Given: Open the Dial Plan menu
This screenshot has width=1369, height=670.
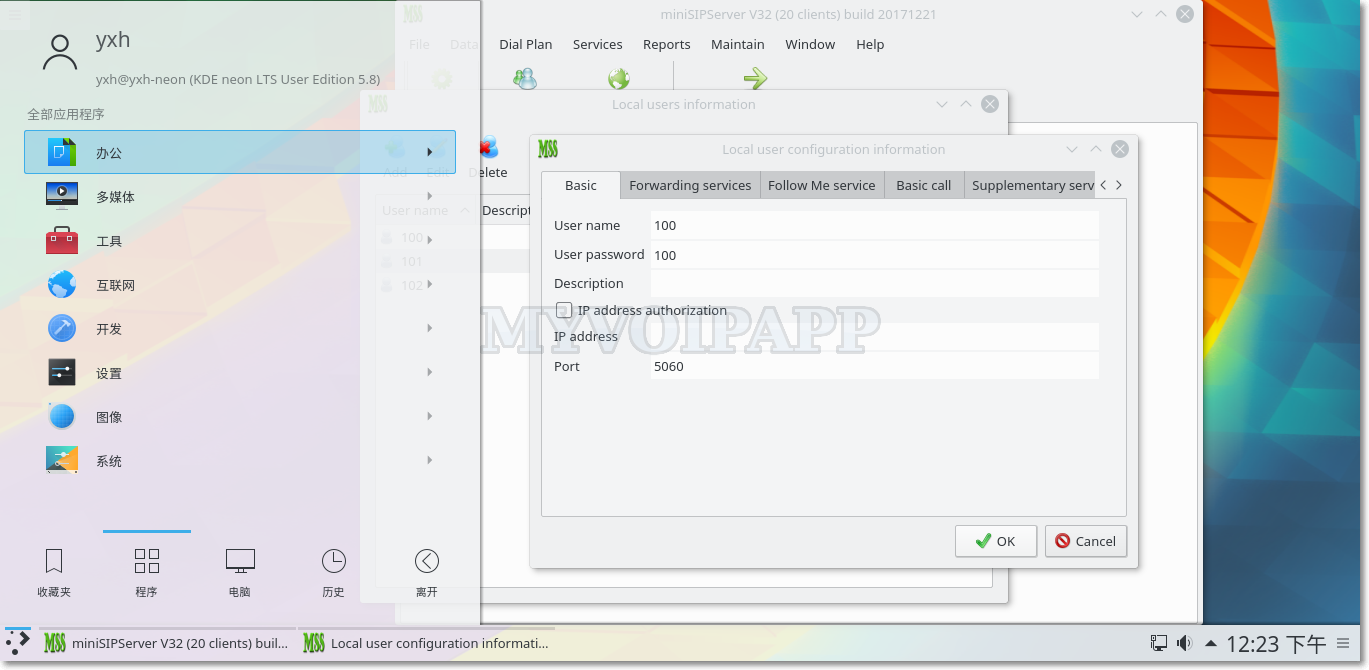Looking at the screenshot, I should click(526, 44).
